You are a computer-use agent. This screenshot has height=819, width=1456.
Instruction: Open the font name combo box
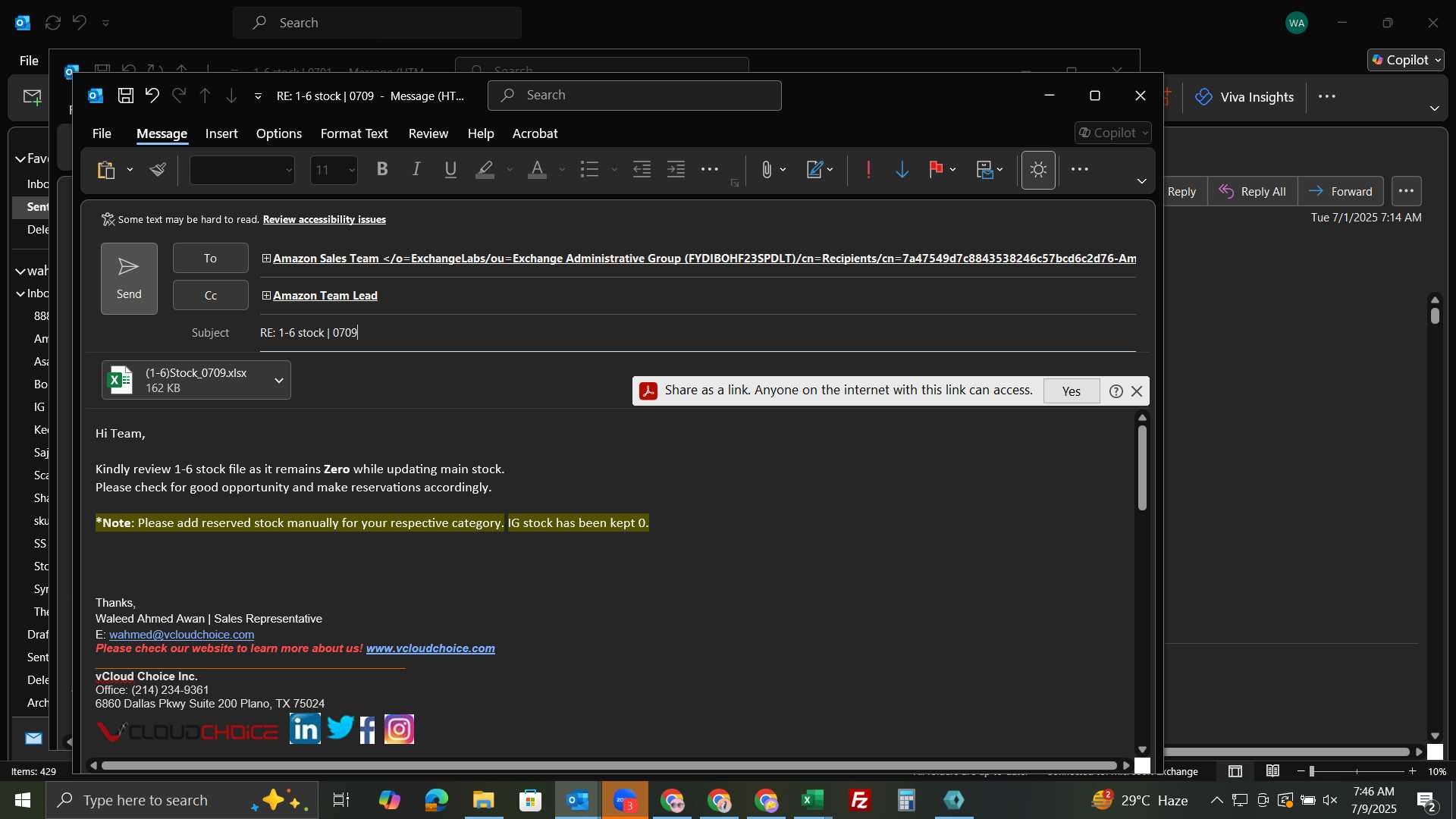pyautogui.click(x=242, y=170)
